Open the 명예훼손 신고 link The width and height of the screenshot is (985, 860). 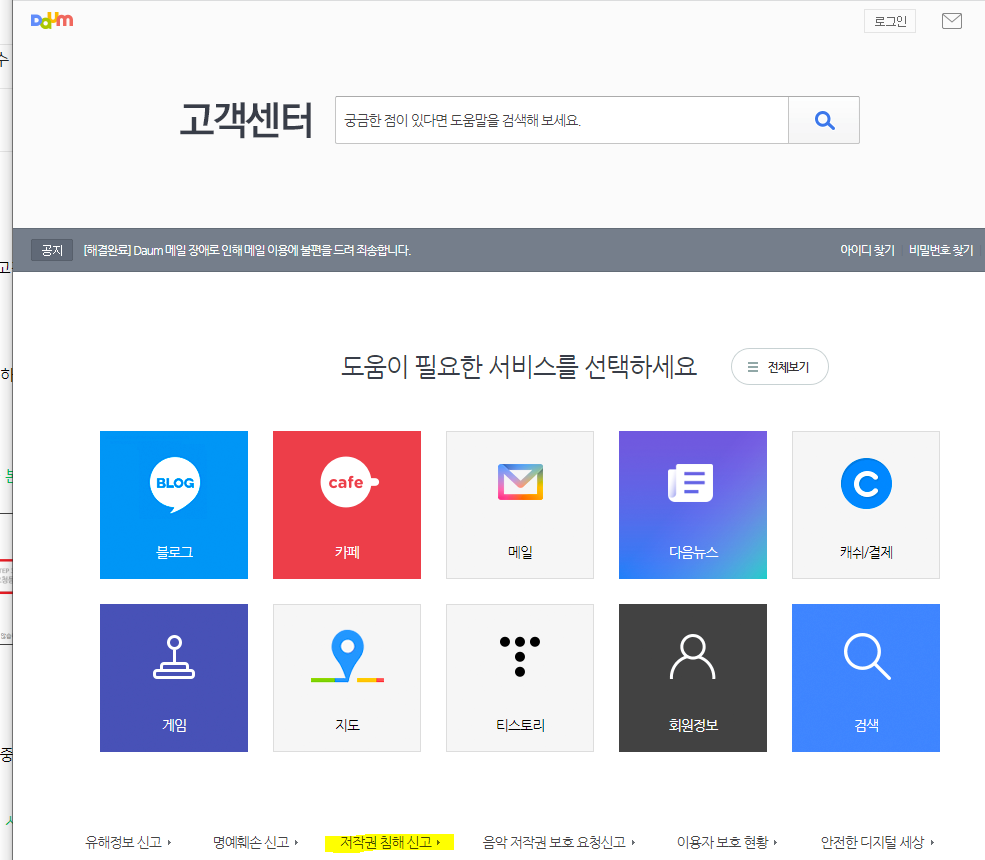click(255, 842)
